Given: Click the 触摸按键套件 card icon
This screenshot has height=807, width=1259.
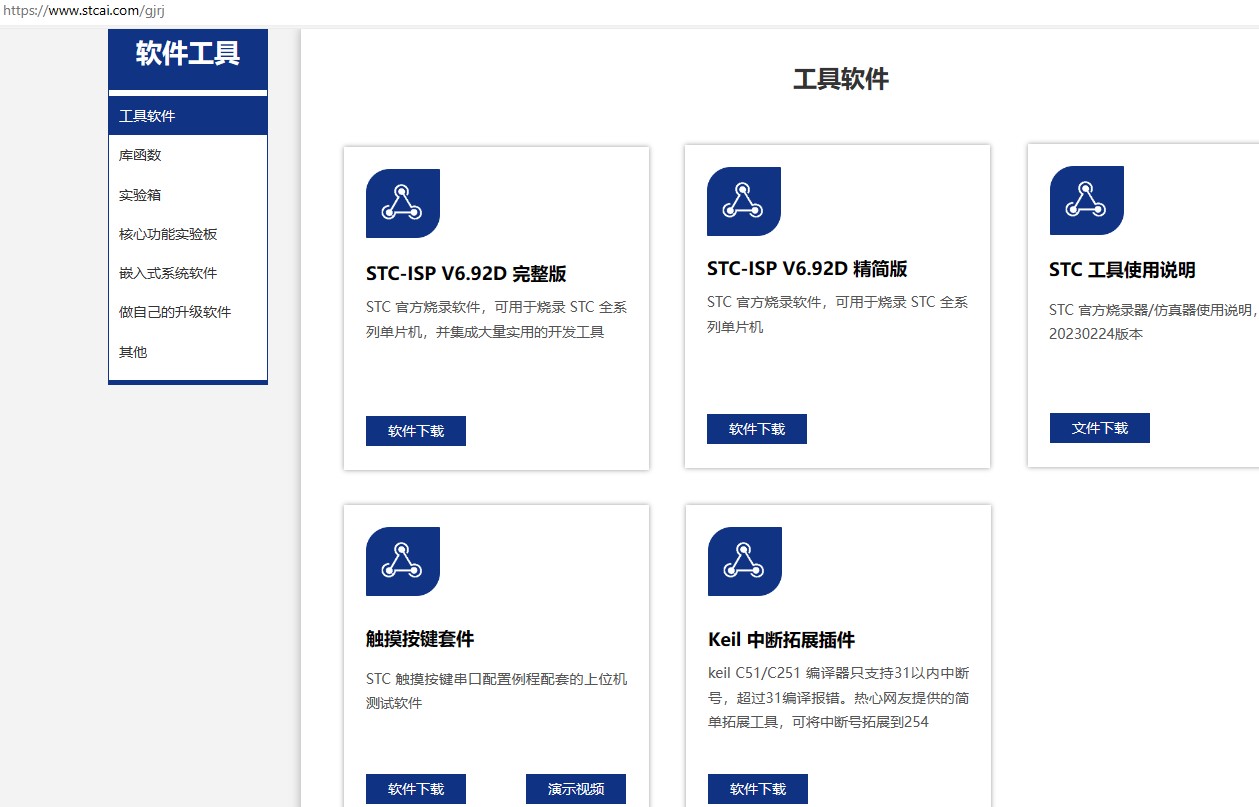Looking at the screenshot, I should click(x=403, y=561).
